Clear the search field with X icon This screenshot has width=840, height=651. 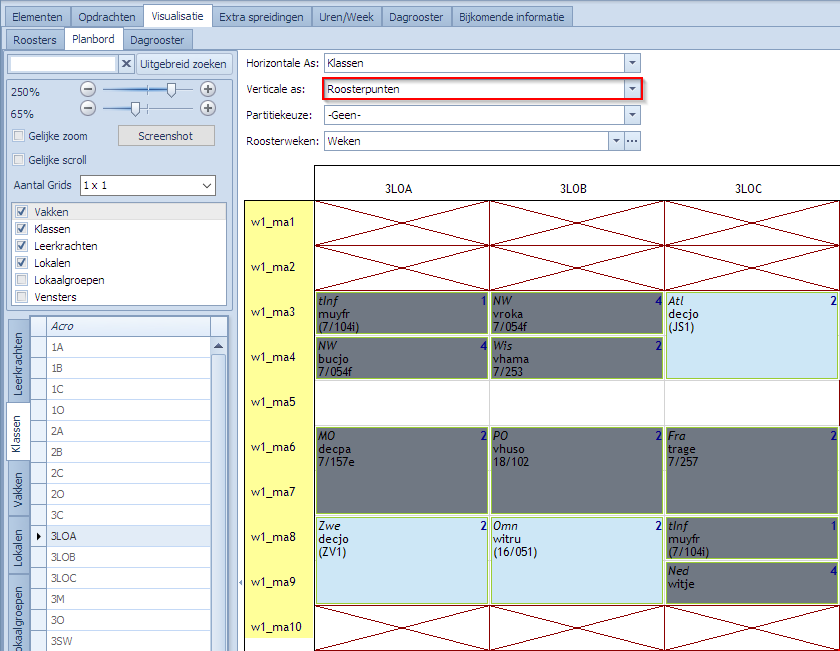pos(126,64)
